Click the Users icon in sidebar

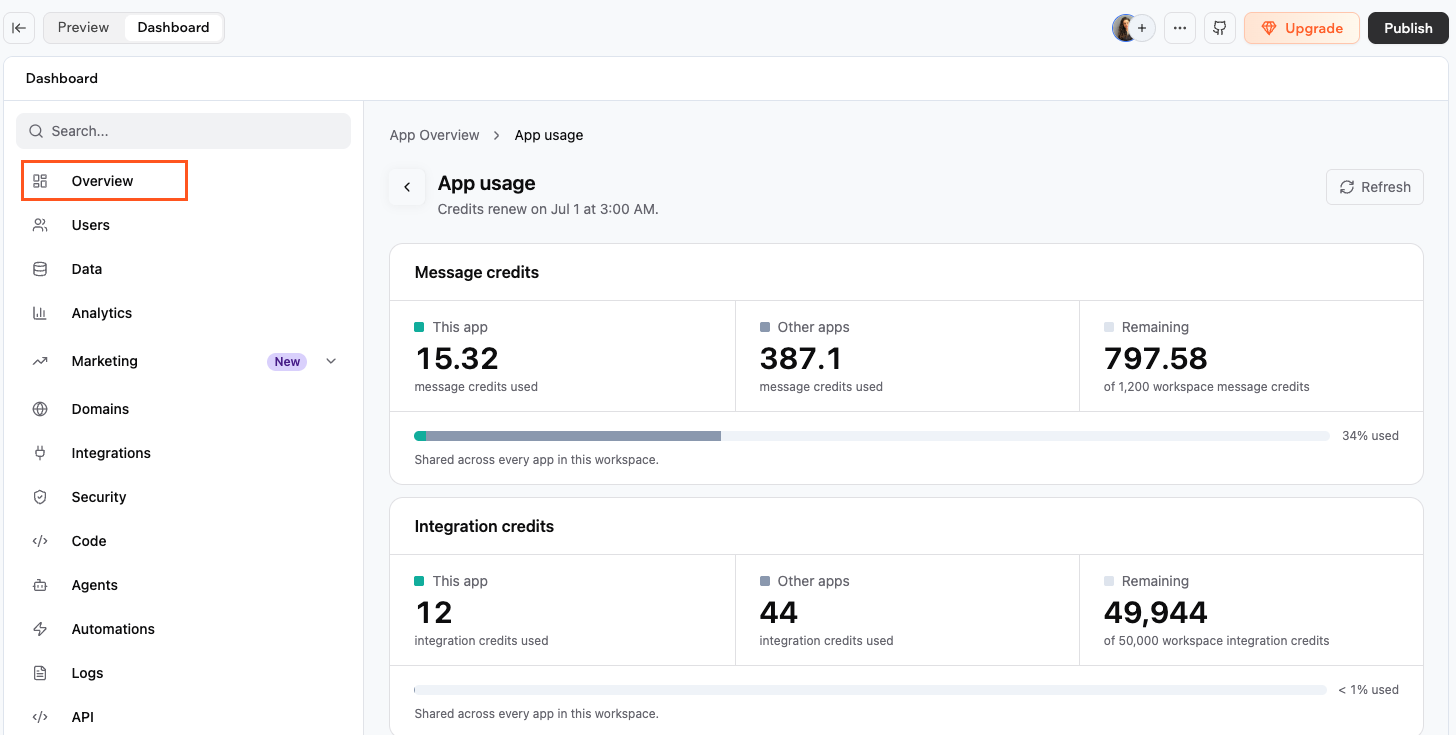tap(40, 225)
